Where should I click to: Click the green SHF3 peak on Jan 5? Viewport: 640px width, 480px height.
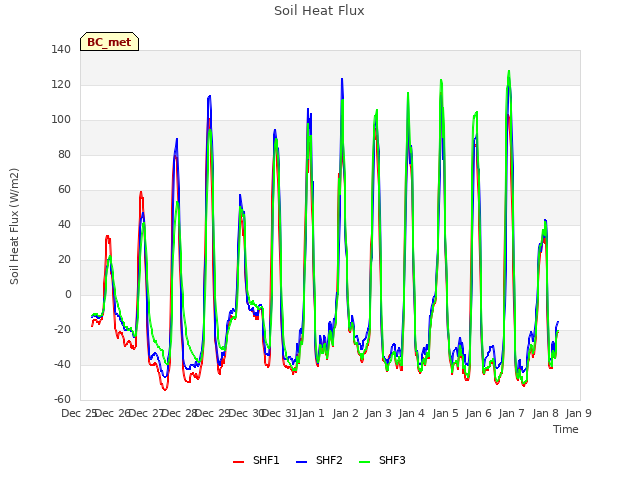click(x=441, y=80)
